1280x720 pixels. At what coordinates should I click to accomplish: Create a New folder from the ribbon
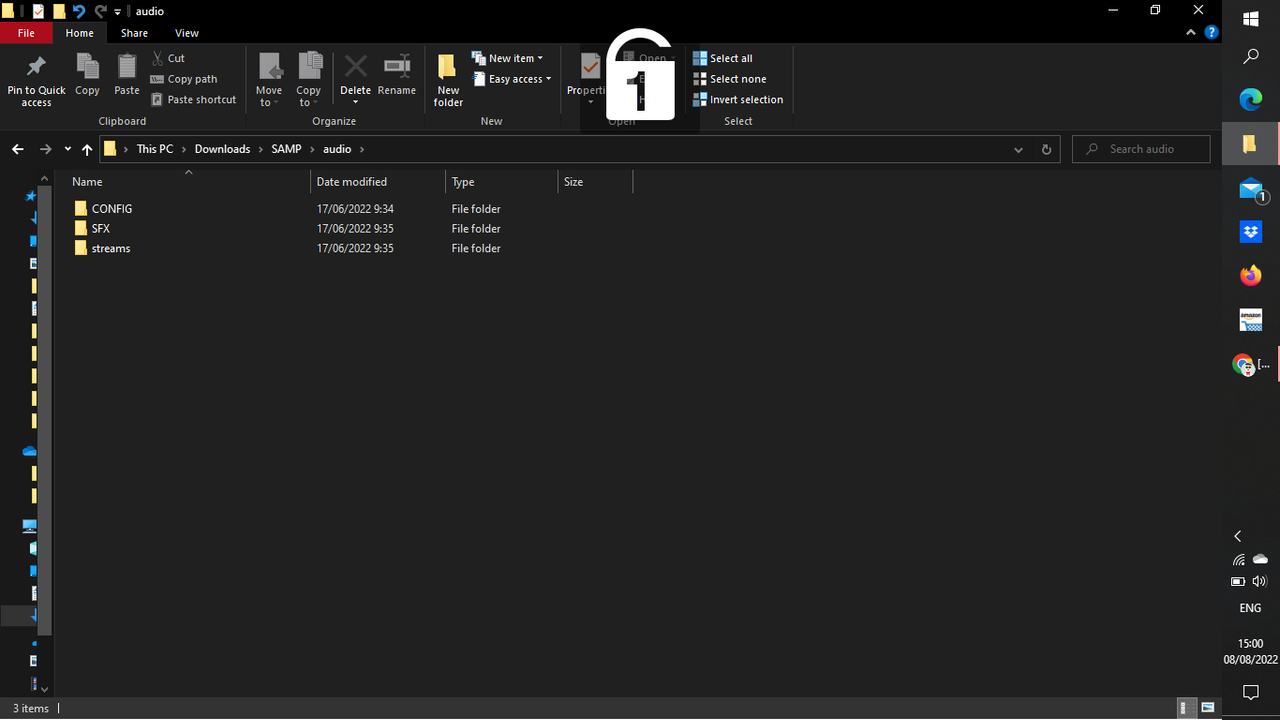[448, 80]
